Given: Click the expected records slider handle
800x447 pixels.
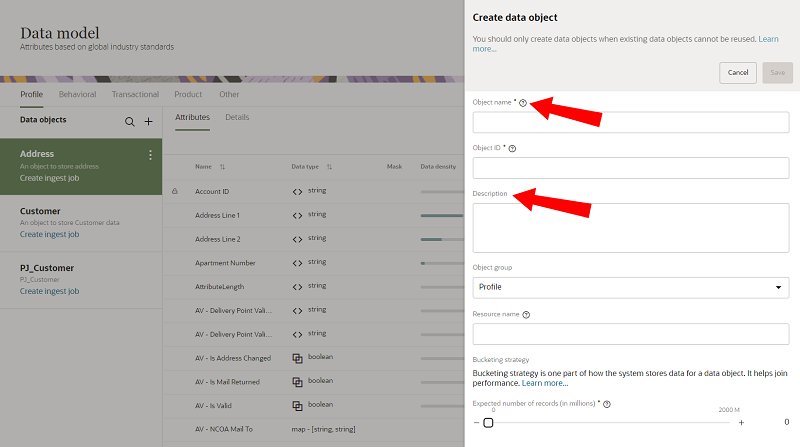Looking at the screenshot, I should 488,423.
